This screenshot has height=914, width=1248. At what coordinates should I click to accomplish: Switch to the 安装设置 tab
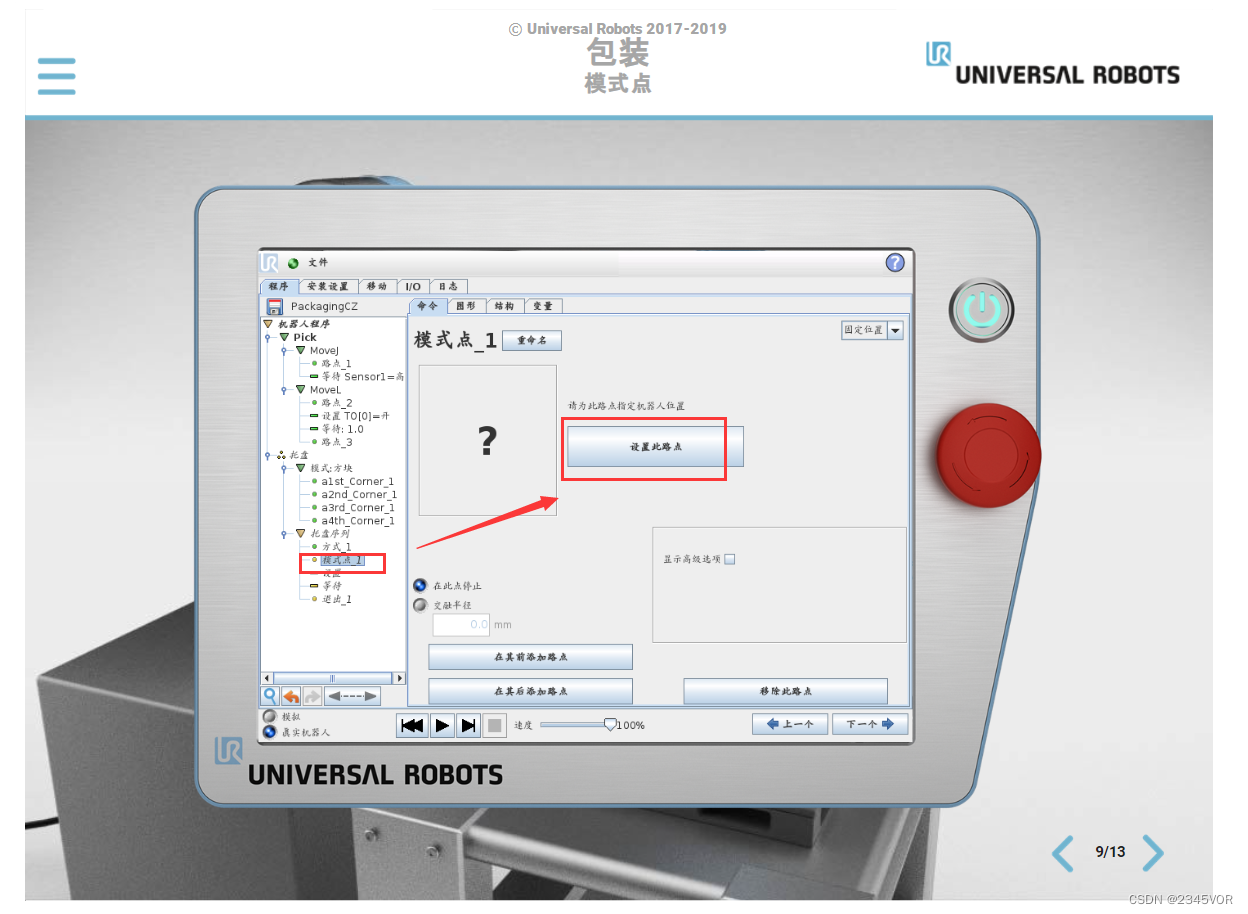[328, 286]
